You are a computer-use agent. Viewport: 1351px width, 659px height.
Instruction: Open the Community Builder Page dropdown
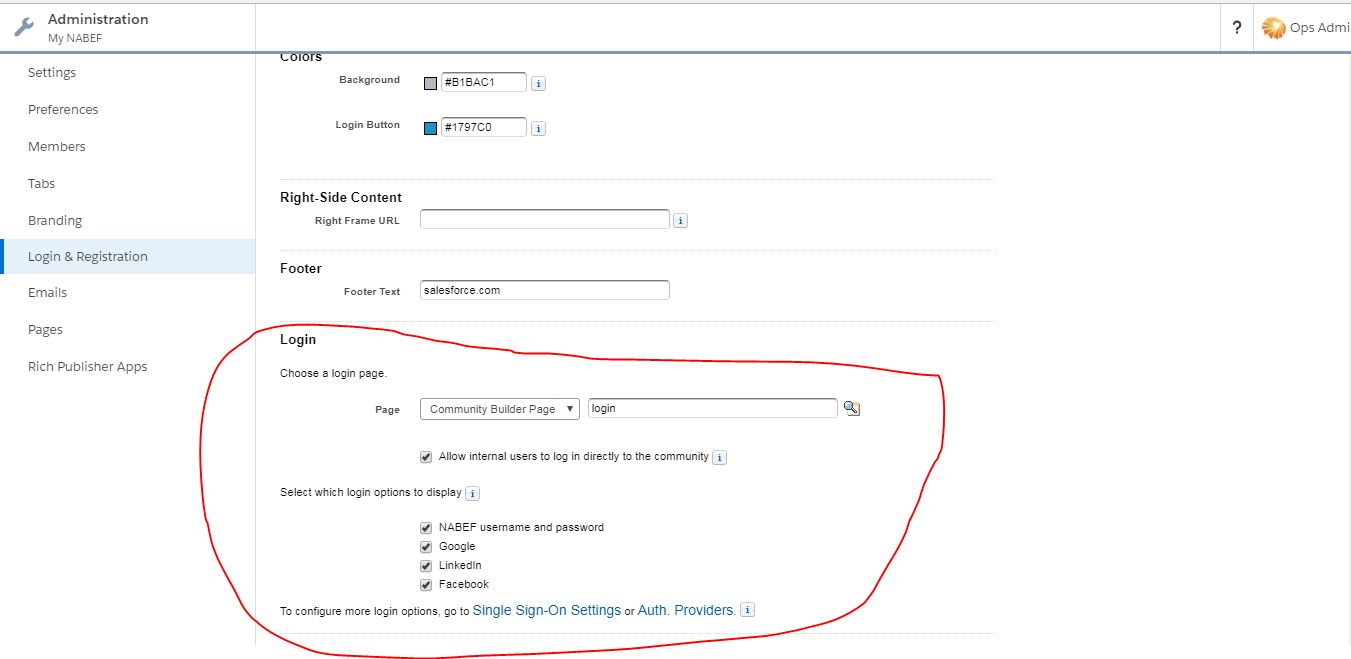point(500,409)
